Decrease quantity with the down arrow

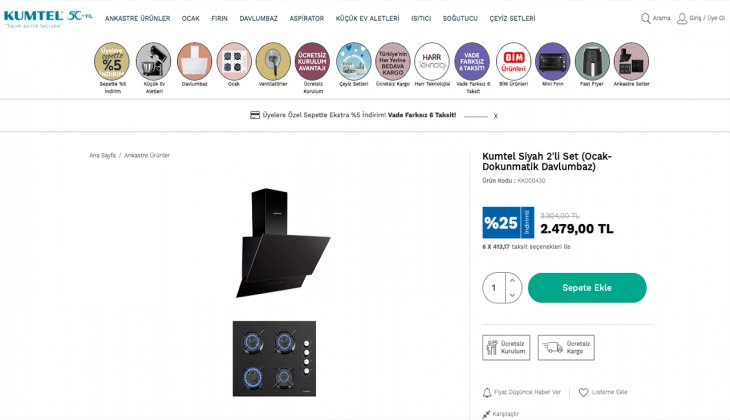[513, 295]
